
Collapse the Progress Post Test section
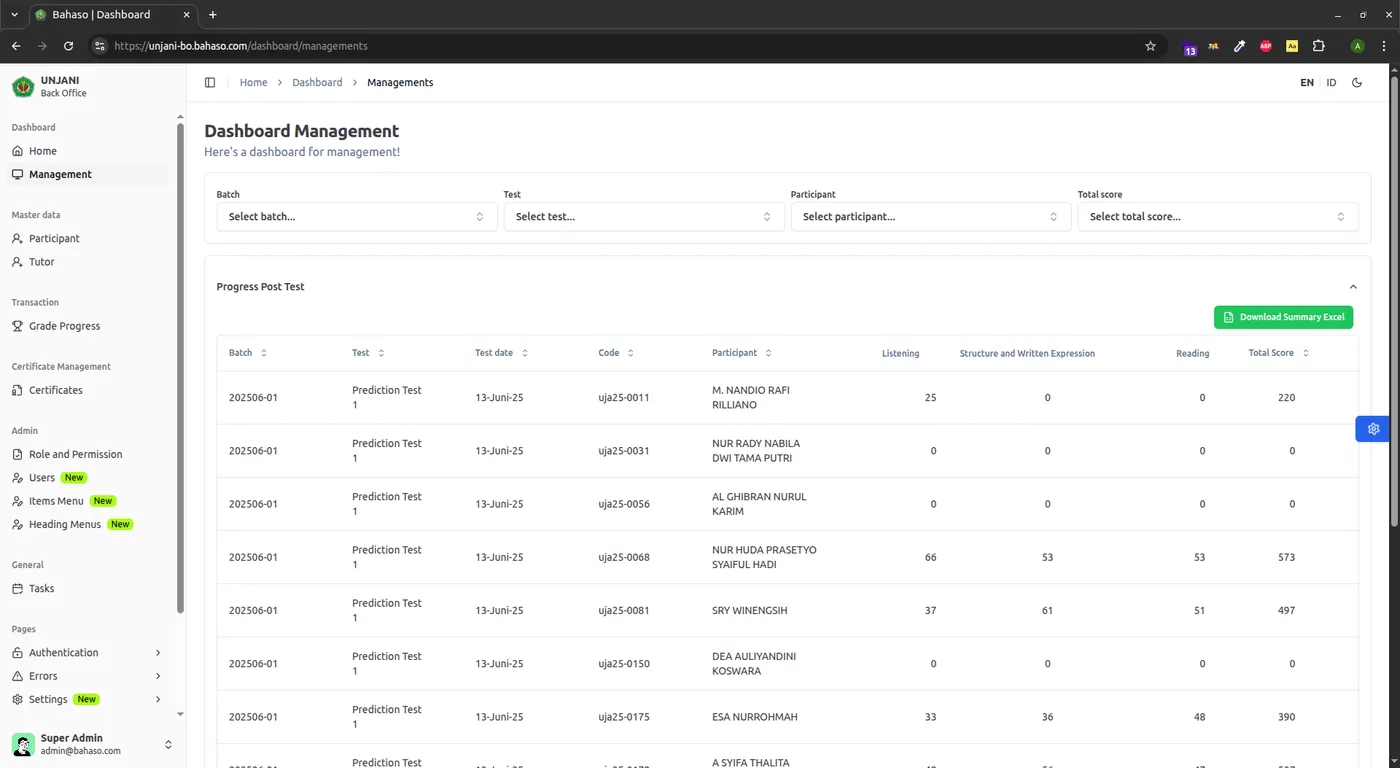tap(1353, 287)
